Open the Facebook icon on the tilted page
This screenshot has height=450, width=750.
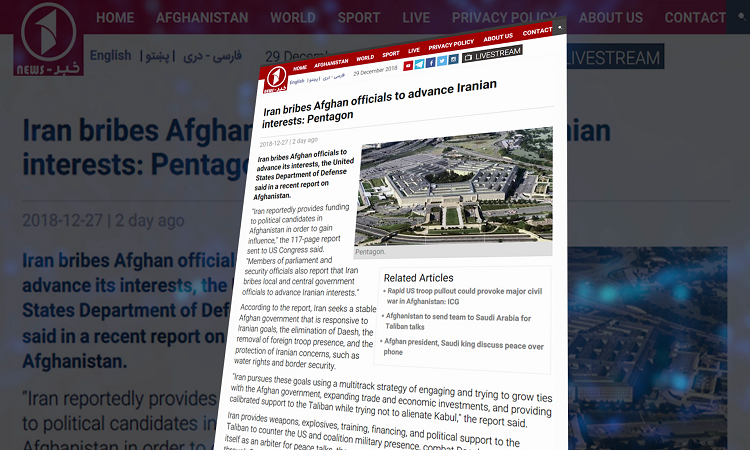pos(430,62)
